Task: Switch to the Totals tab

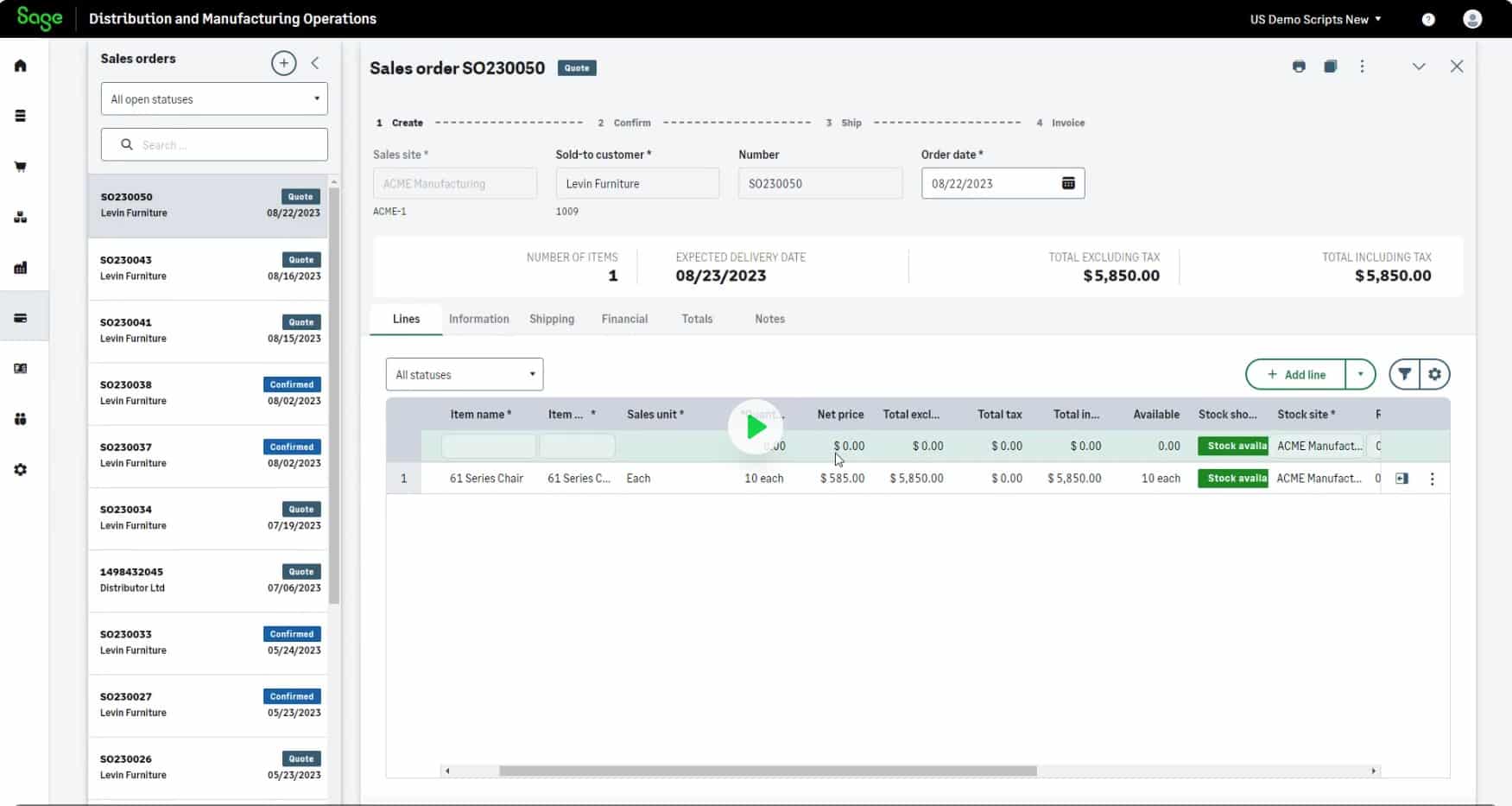Action: pos(697,319)
